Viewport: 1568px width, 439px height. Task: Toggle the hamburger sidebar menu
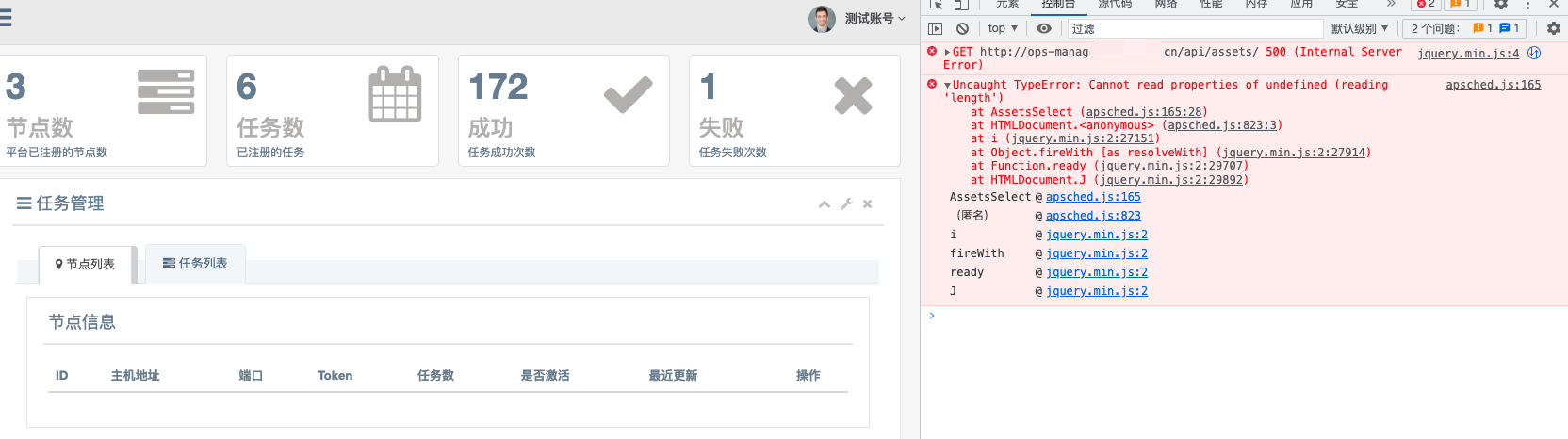click(5, 17)
